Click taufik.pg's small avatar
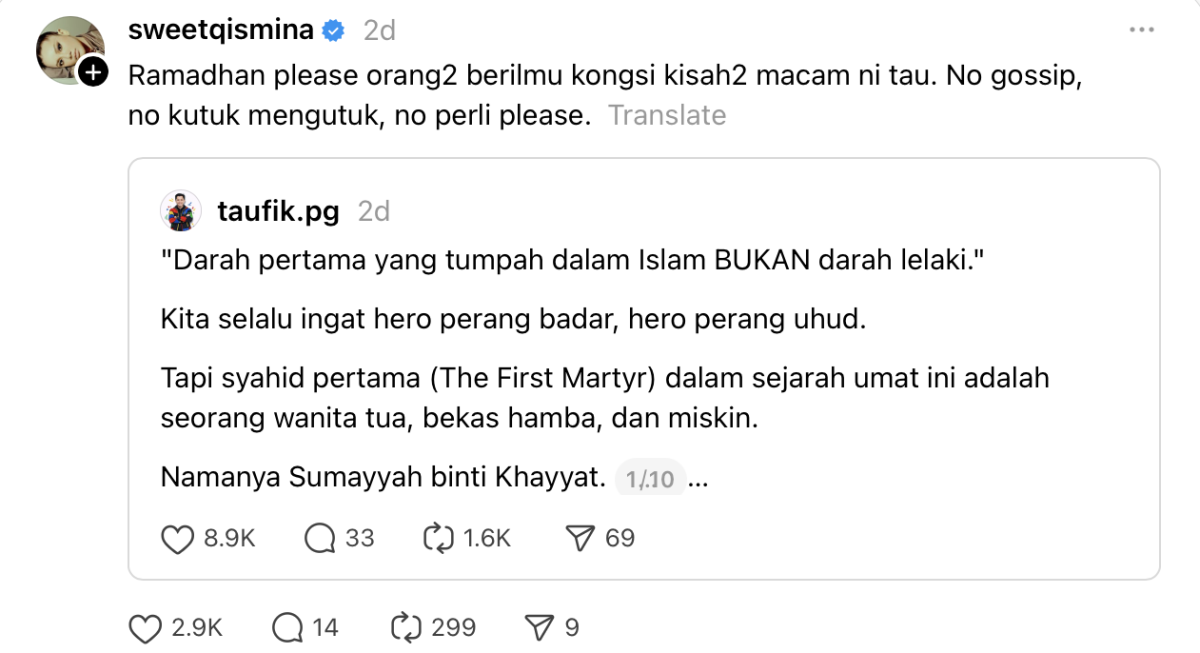The width and height of the screenshot is (1200, 653). [181, 211]
